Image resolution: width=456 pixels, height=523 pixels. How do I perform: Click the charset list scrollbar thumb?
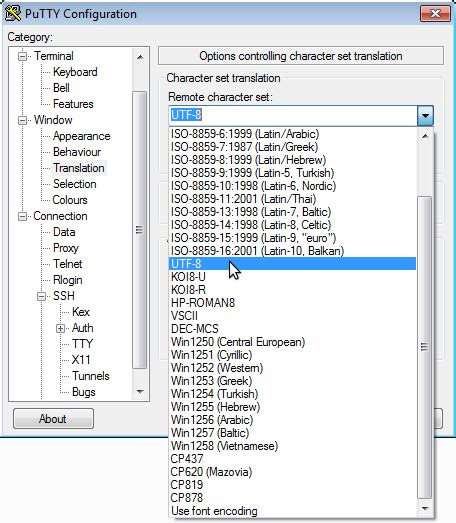424,347
